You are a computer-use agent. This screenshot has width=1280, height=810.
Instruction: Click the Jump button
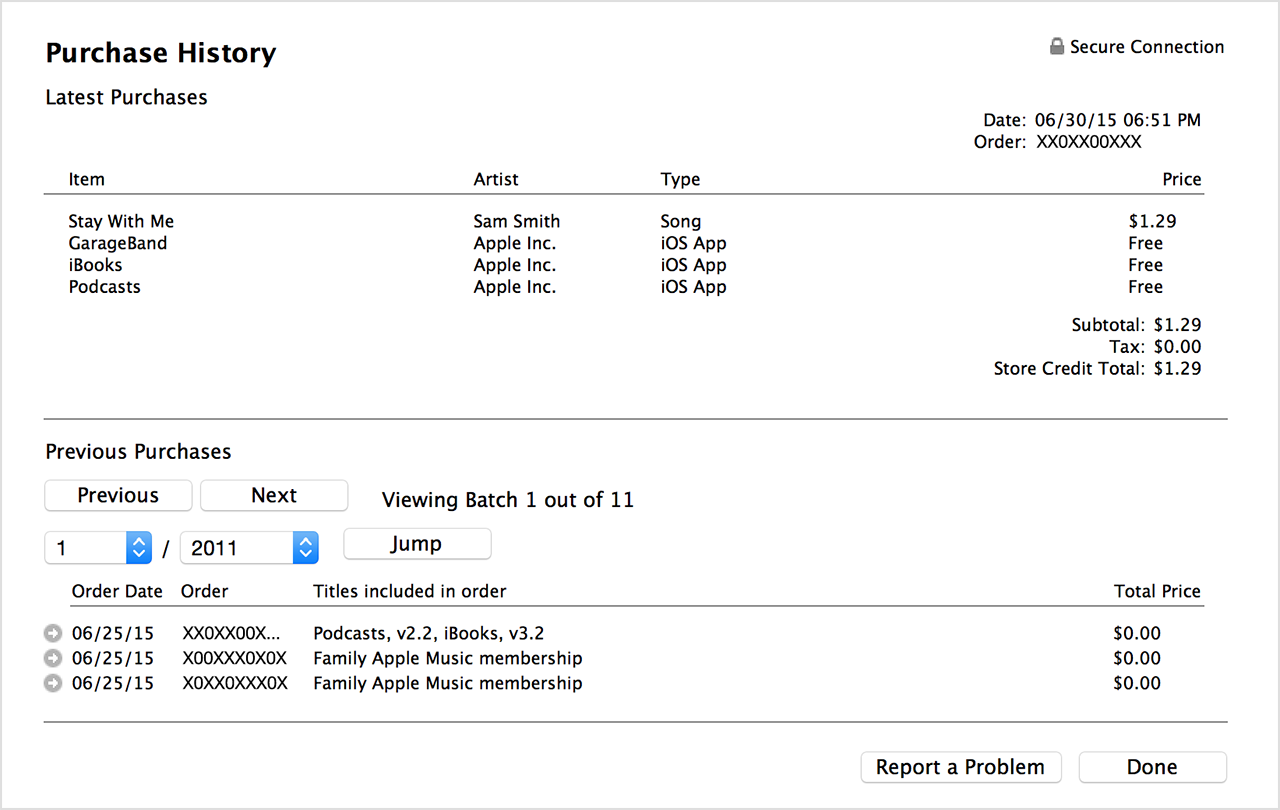click(417, 544)
